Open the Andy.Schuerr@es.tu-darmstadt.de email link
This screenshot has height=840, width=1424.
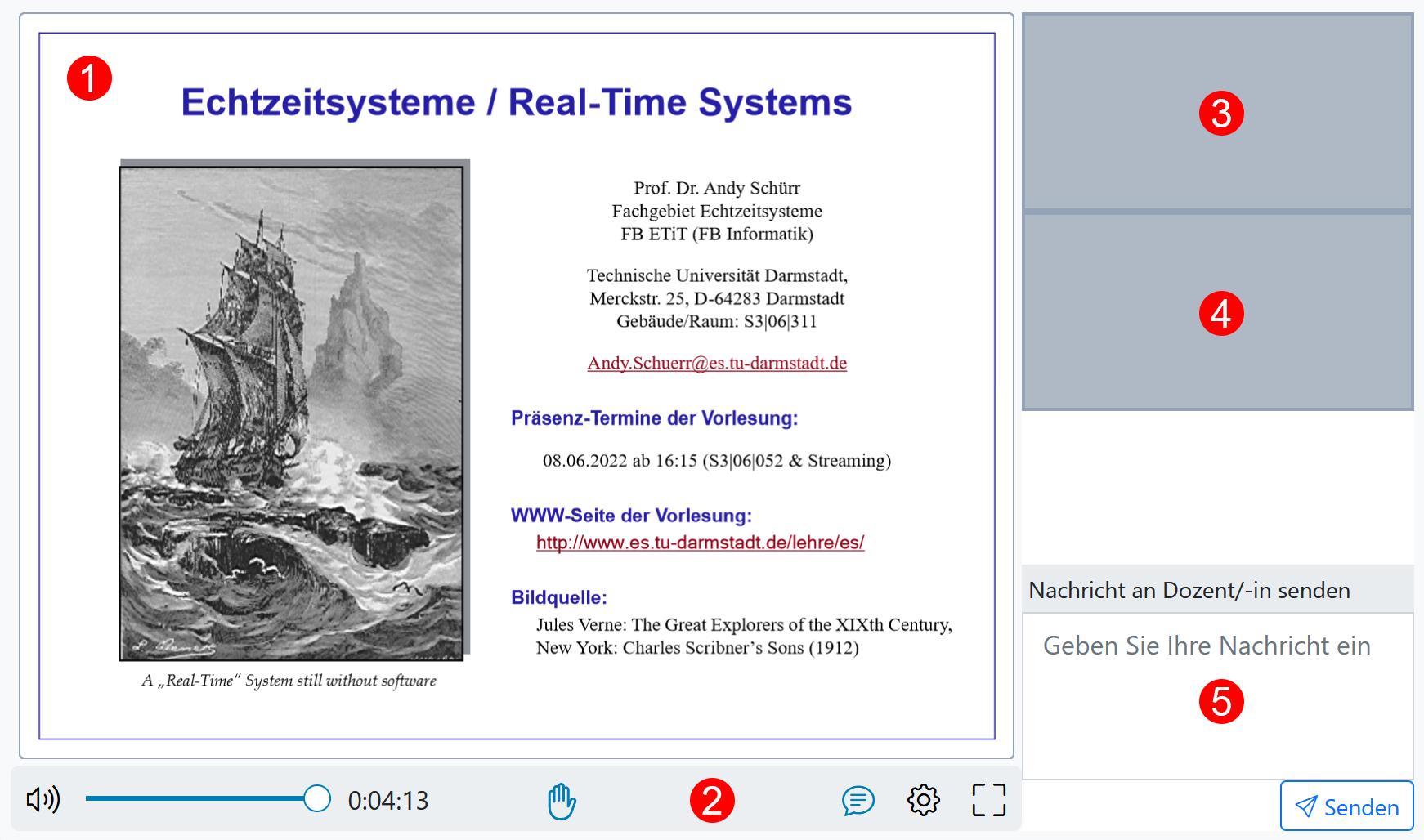coord(717,363)
